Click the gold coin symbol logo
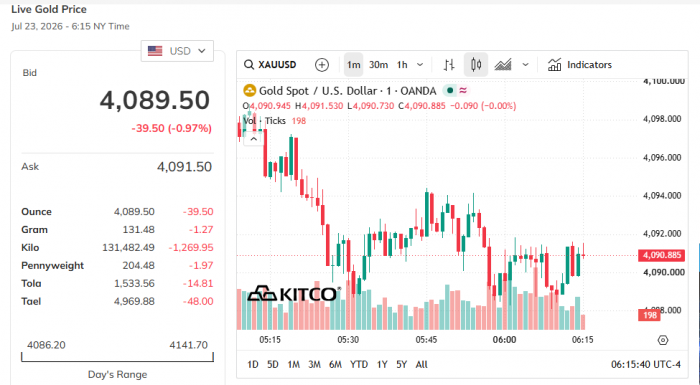The height and width of the screenshot is (385, 700). tap(249, 91)
